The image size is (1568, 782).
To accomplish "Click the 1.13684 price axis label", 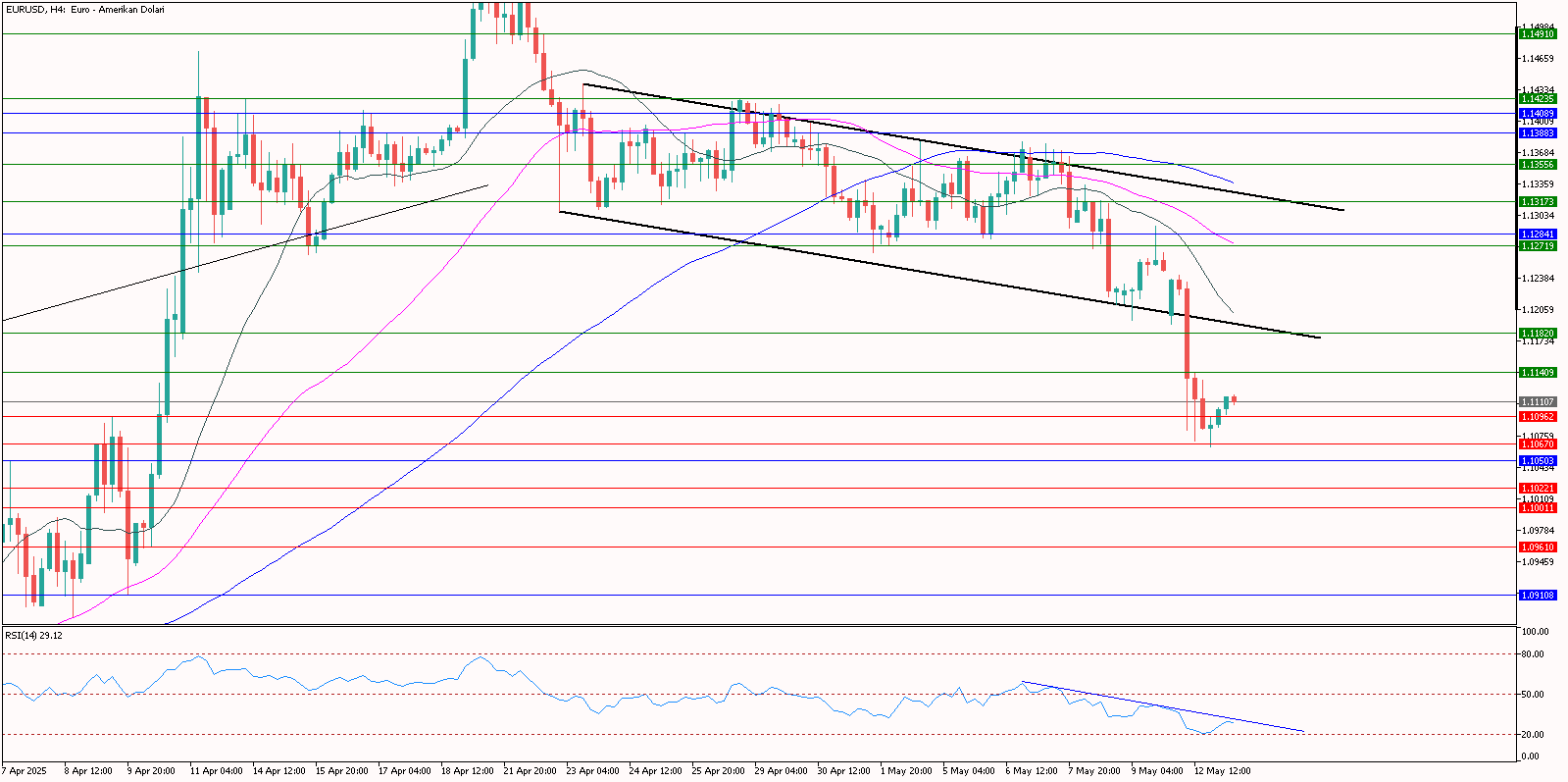I will click(x=1539, y=153).
